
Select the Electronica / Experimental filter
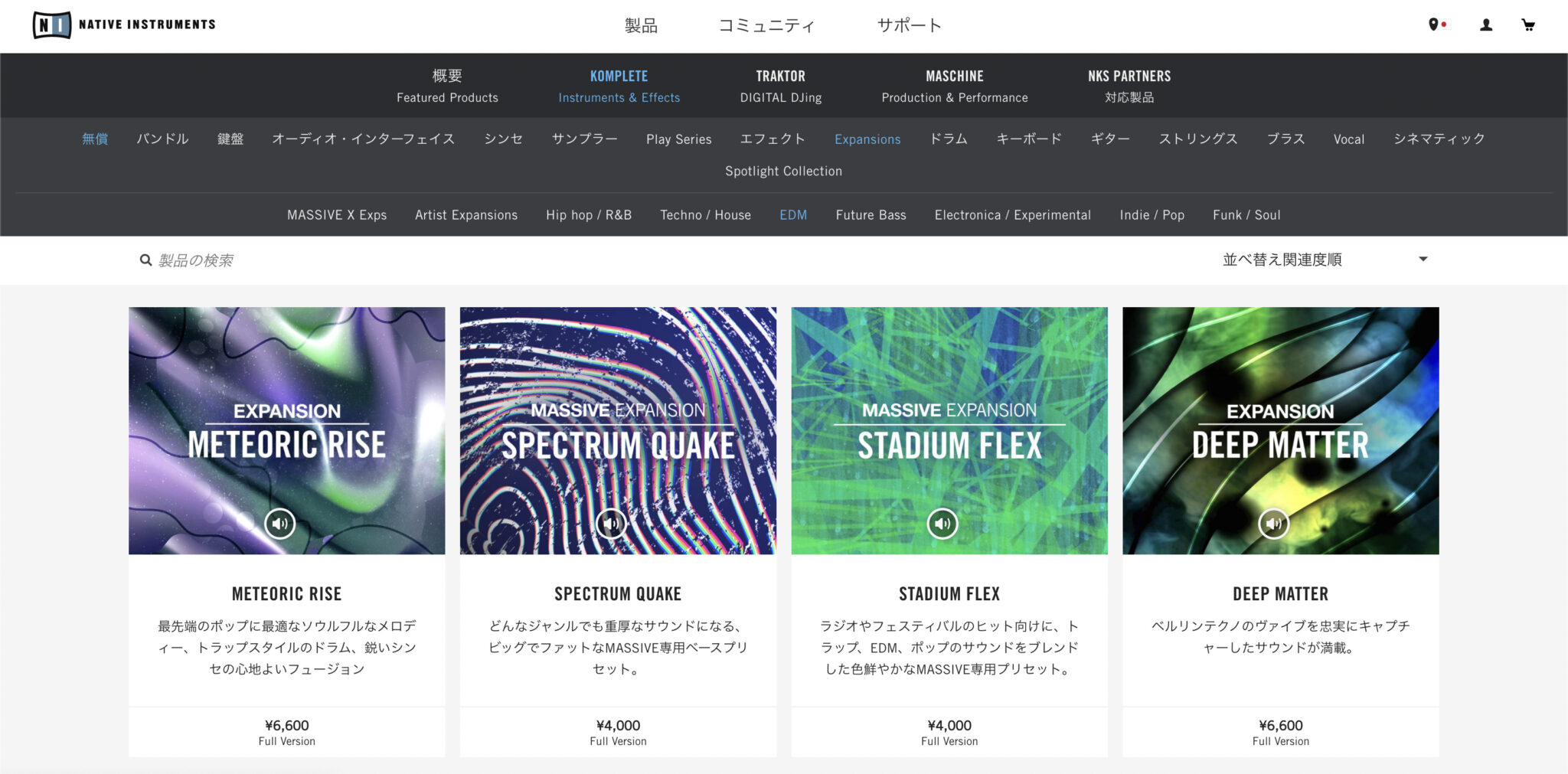click(1013, 215)
